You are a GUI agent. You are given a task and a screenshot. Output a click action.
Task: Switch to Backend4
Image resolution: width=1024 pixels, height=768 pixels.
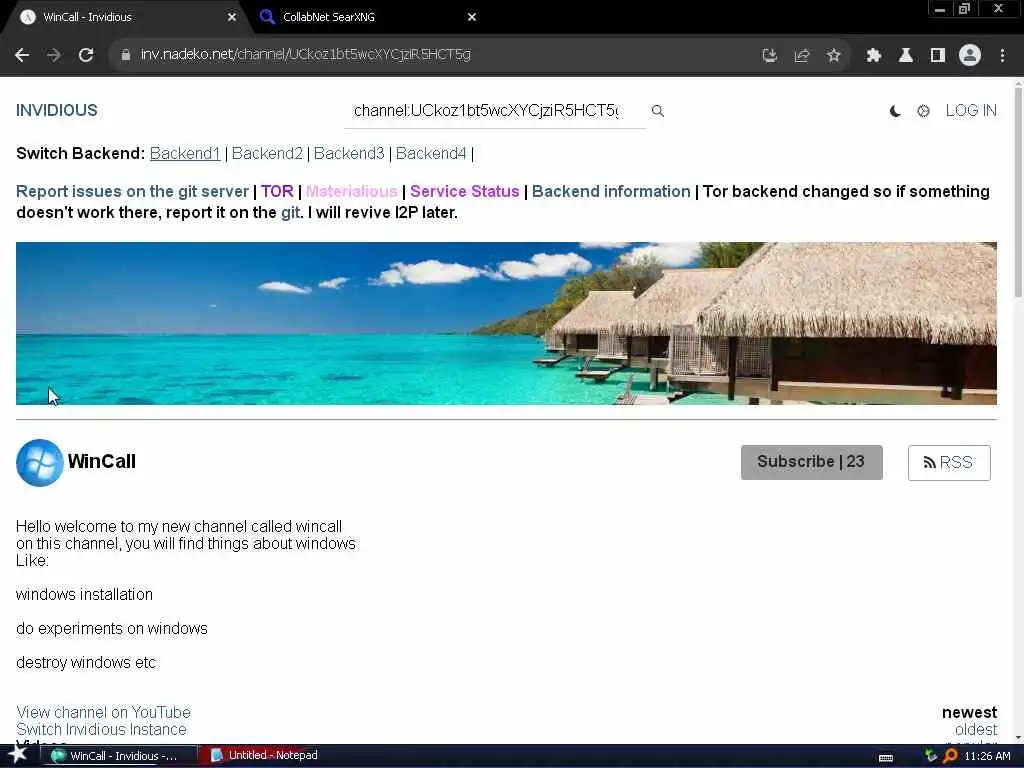431,153
